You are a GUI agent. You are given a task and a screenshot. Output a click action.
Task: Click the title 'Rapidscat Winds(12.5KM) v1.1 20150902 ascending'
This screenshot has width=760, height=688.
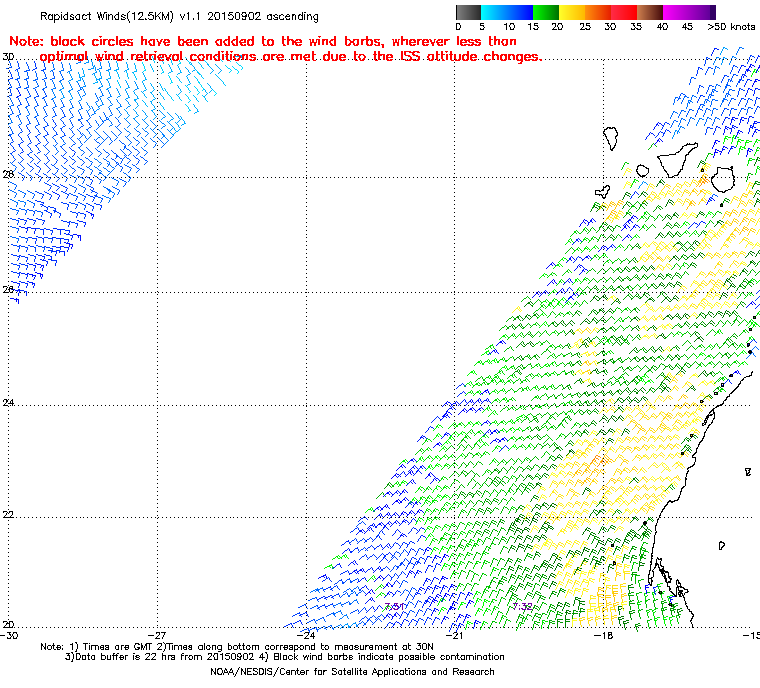(x=179, y=16)
